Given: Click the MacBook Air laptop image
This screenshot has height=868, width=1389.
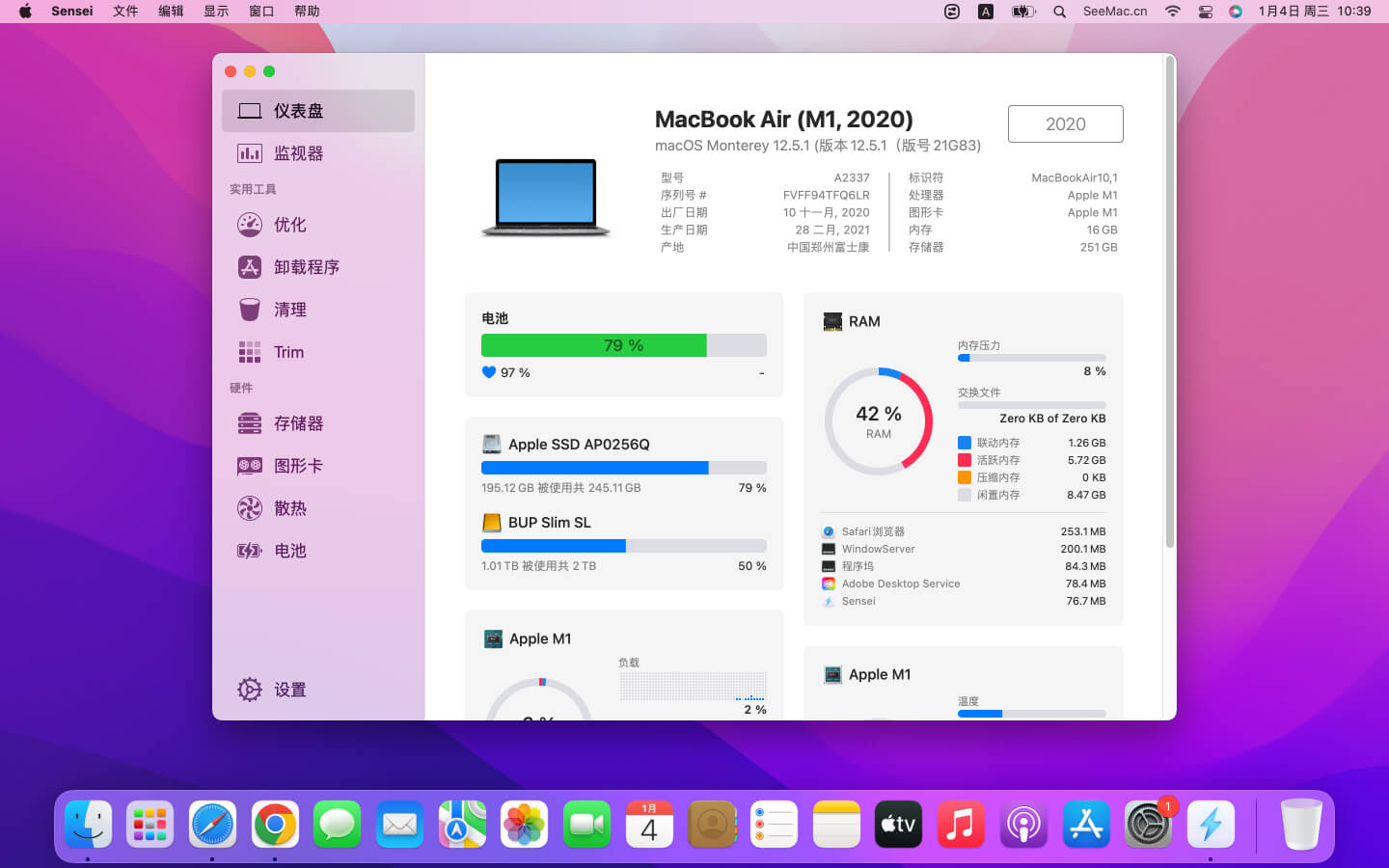Looking at the screenshot, I should pos(546,198).
